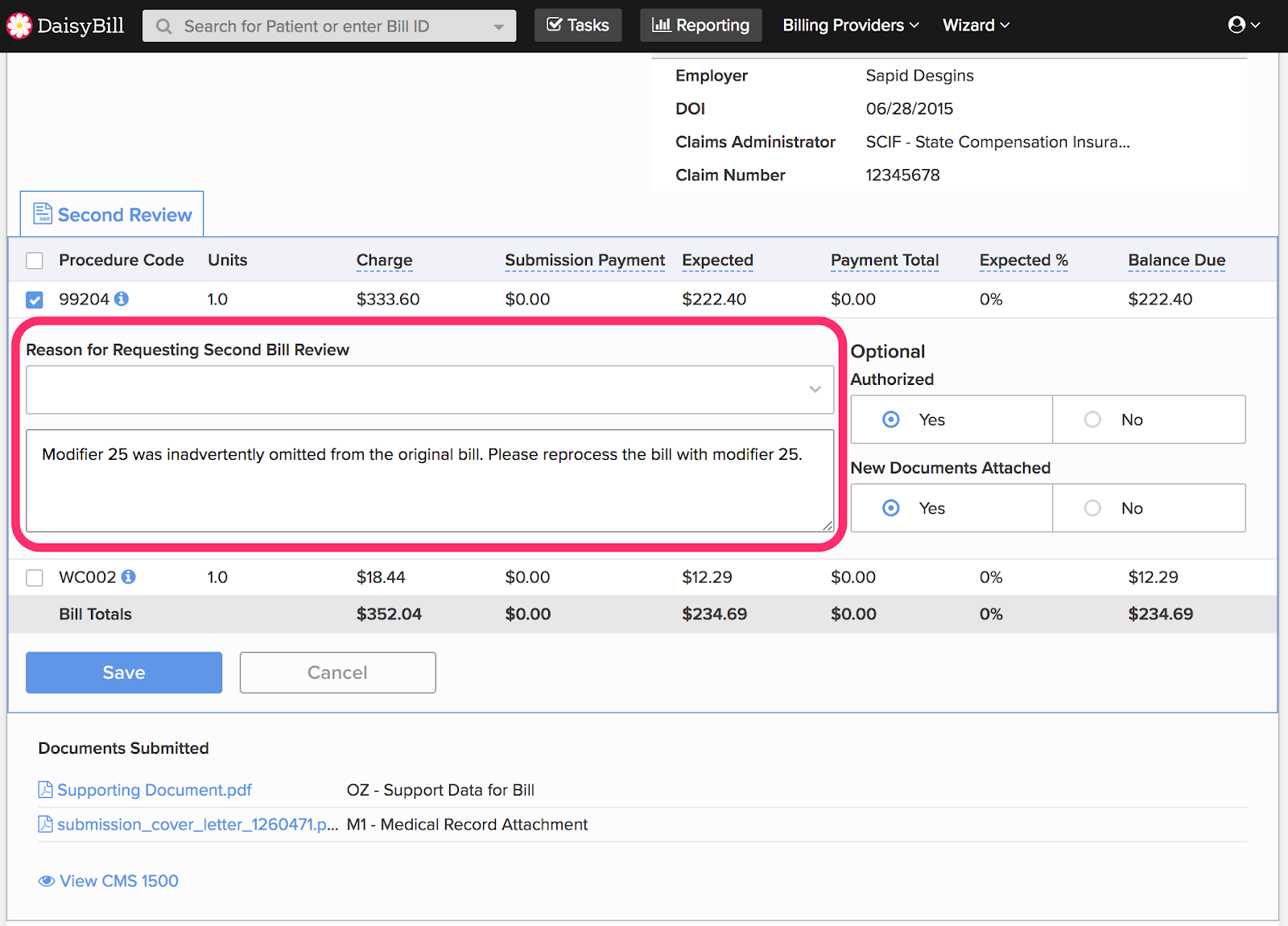Expand the Wizard dropdown menu
The width and height of the screenshot is (1288, 926).
click(976, 26)
